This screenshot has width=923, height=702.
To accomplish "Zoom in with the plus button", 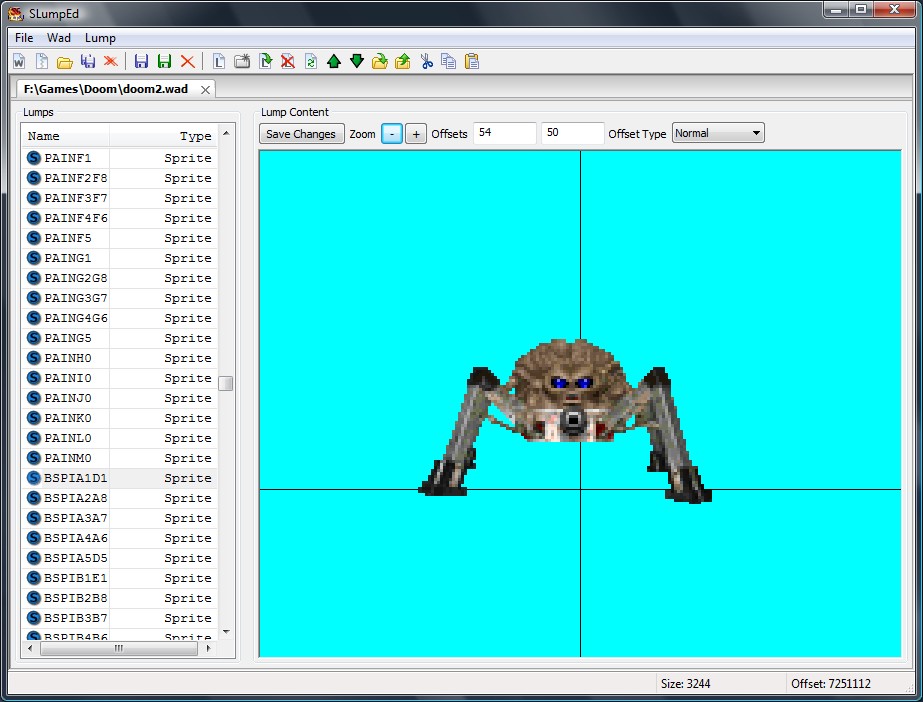I will pyautogui.click(x=416, y=134).
